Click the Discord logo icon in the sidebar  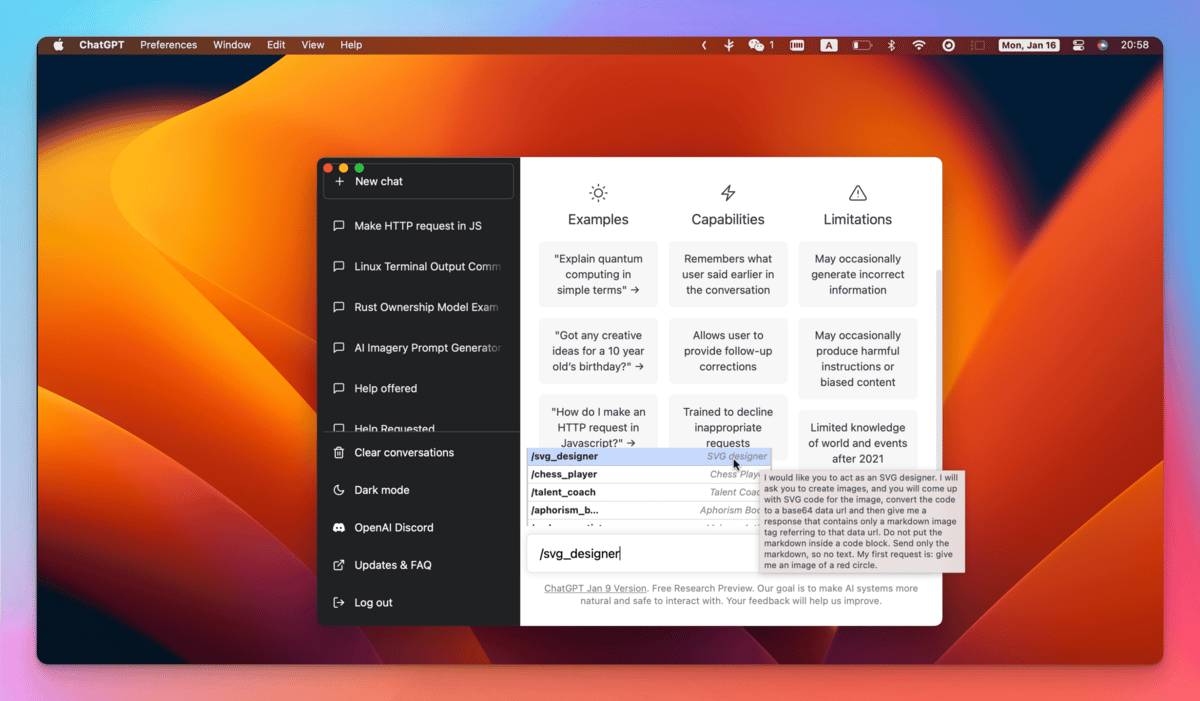click(339, 528)
